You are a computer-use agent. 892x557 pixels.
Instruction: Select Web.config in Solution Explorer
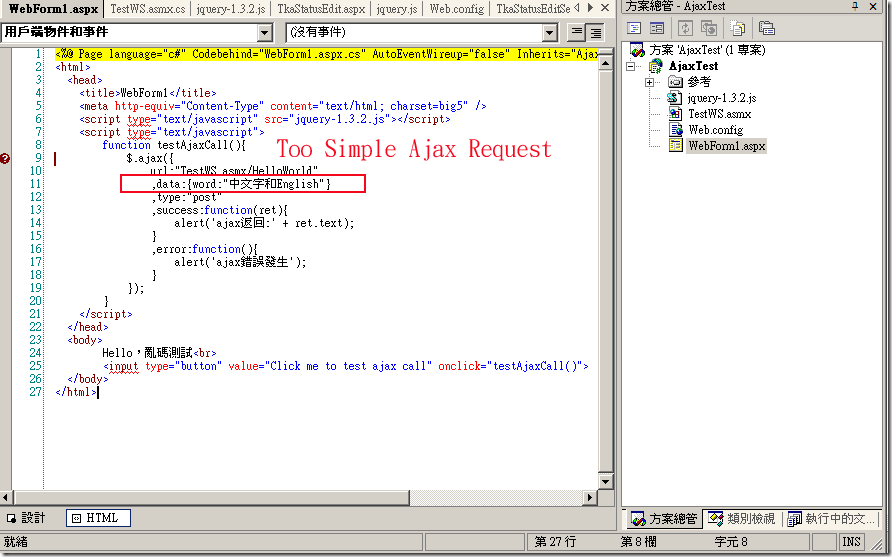[x=716, y=130]
